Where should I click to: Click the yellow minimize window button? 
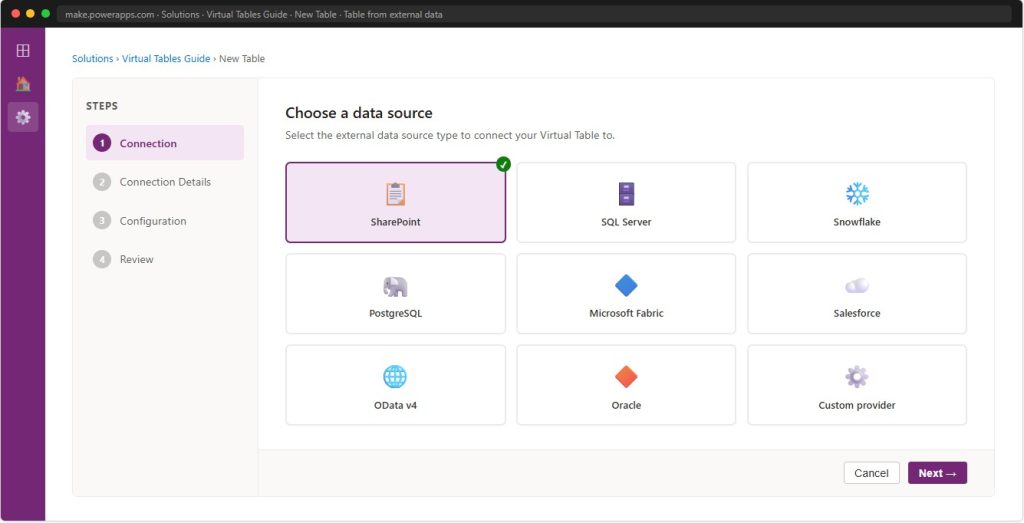pos(30,14)
